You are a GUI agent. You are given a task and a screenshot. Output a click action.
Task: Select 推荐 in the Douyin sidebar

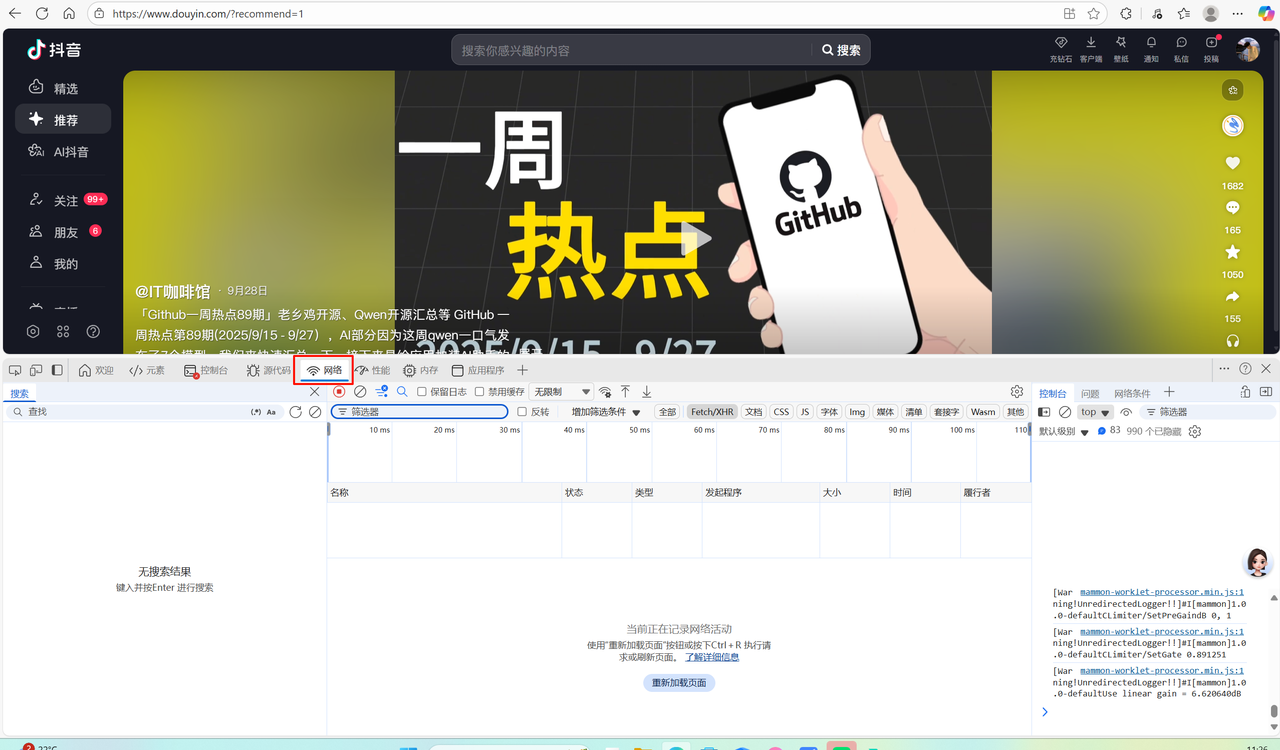click(63, 120)
